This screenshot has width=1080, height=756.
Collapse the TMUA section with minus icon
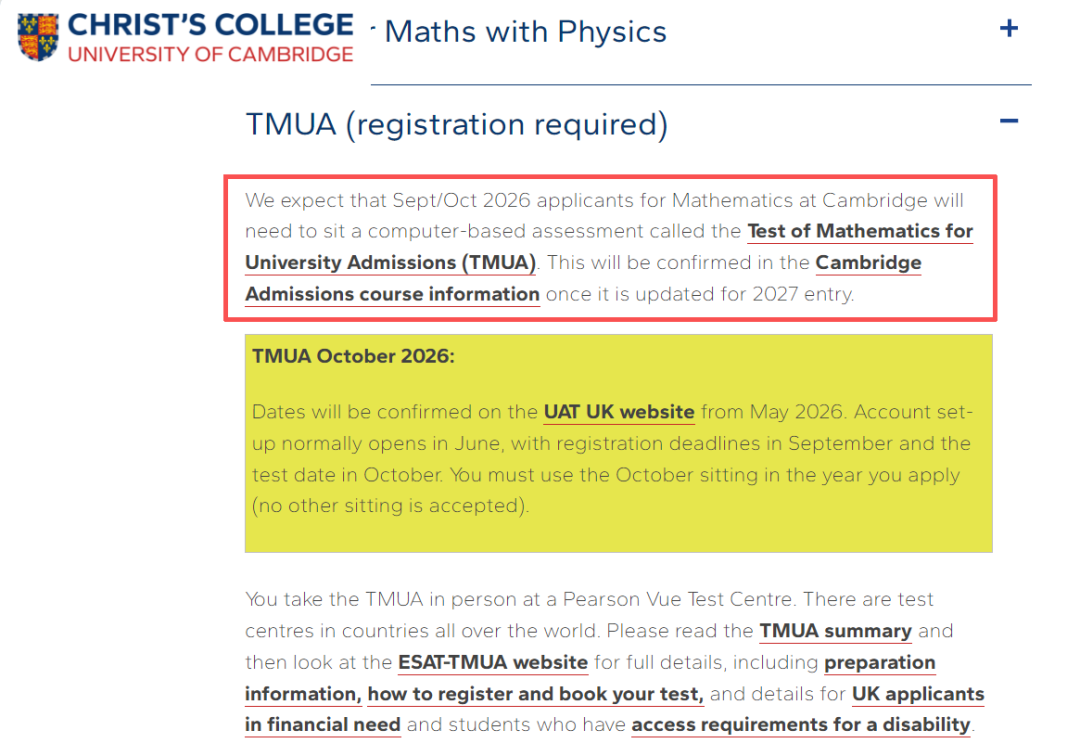click(1008, 122)
